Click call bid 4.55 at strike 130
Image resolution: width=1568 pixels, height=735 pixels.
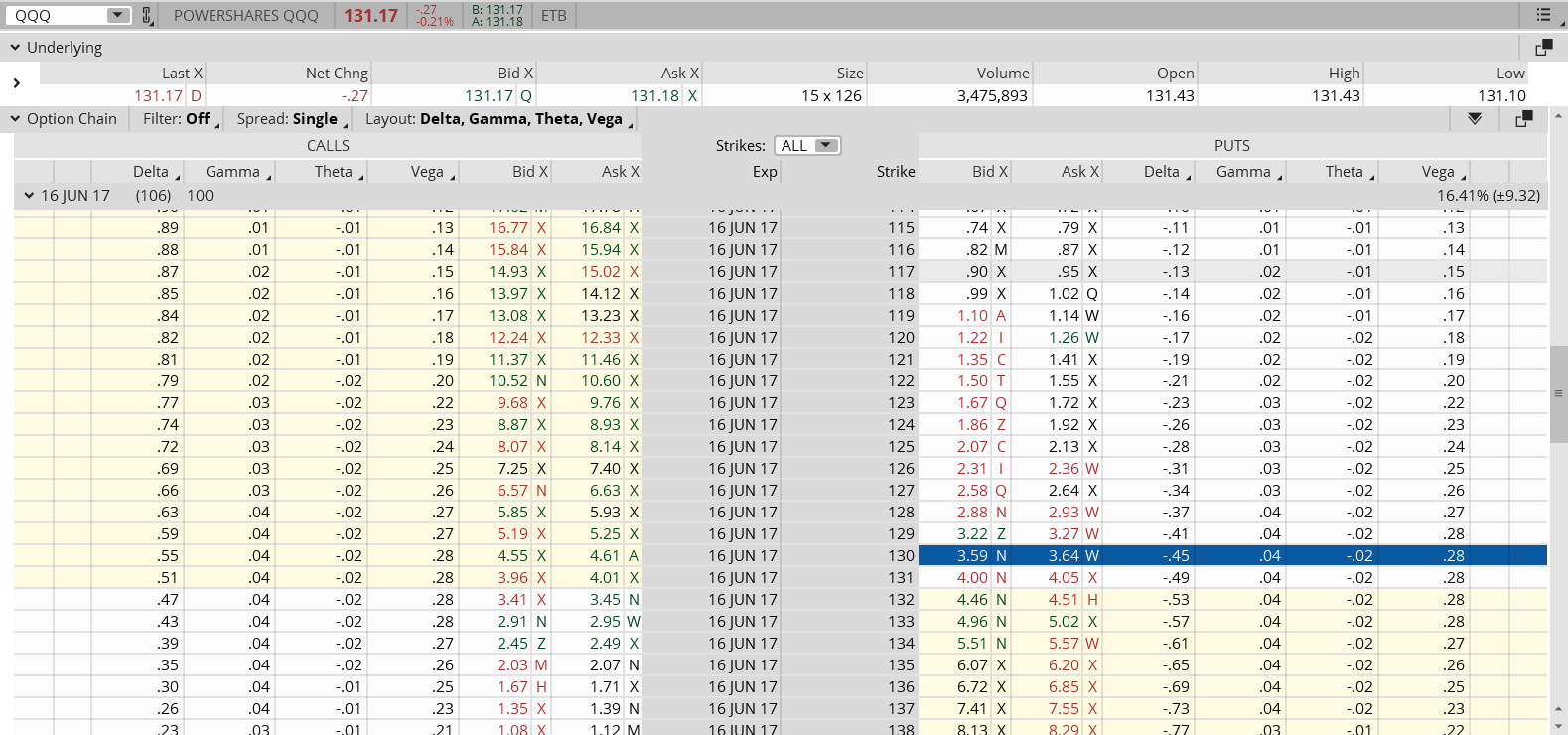point(512,556)
